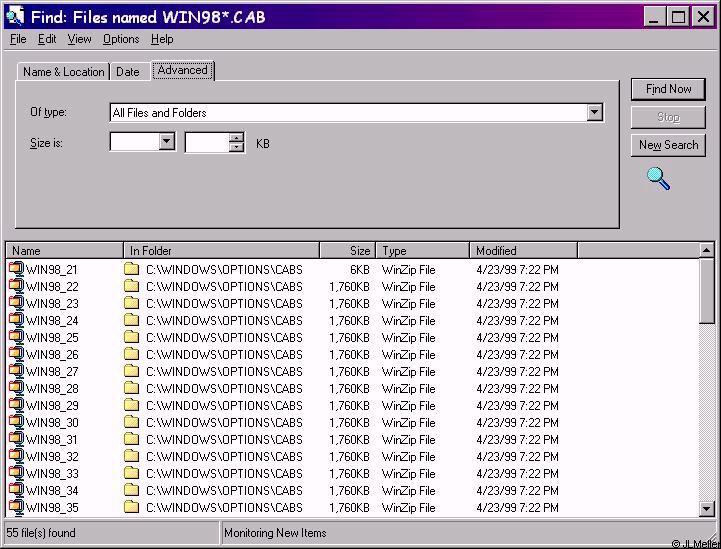Click the folder icon in the WIN98_24 row
The height and width of the screenshot is (549, 721).
click(x=132, y=320)
